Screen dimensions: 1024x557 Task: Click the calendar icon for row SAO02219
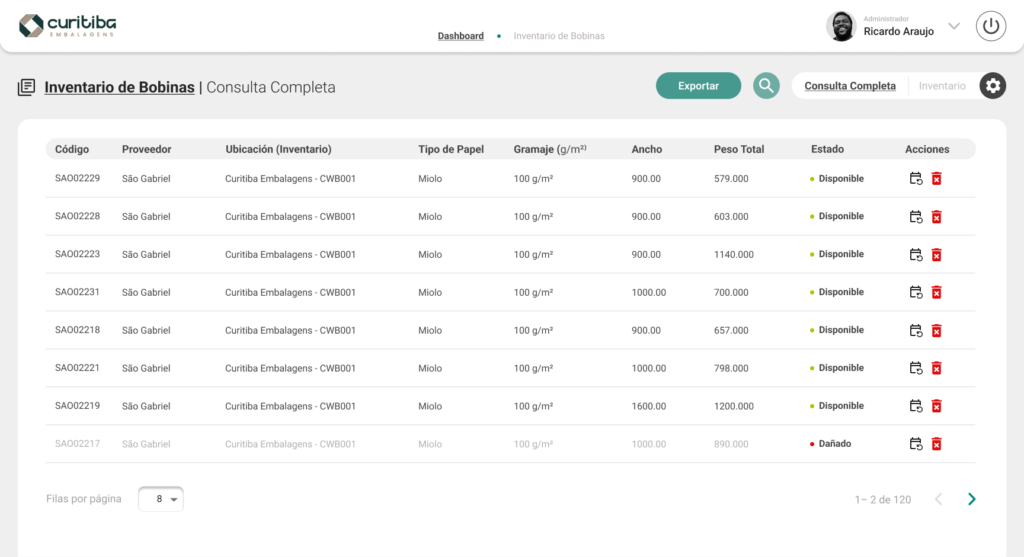(916, 406)
